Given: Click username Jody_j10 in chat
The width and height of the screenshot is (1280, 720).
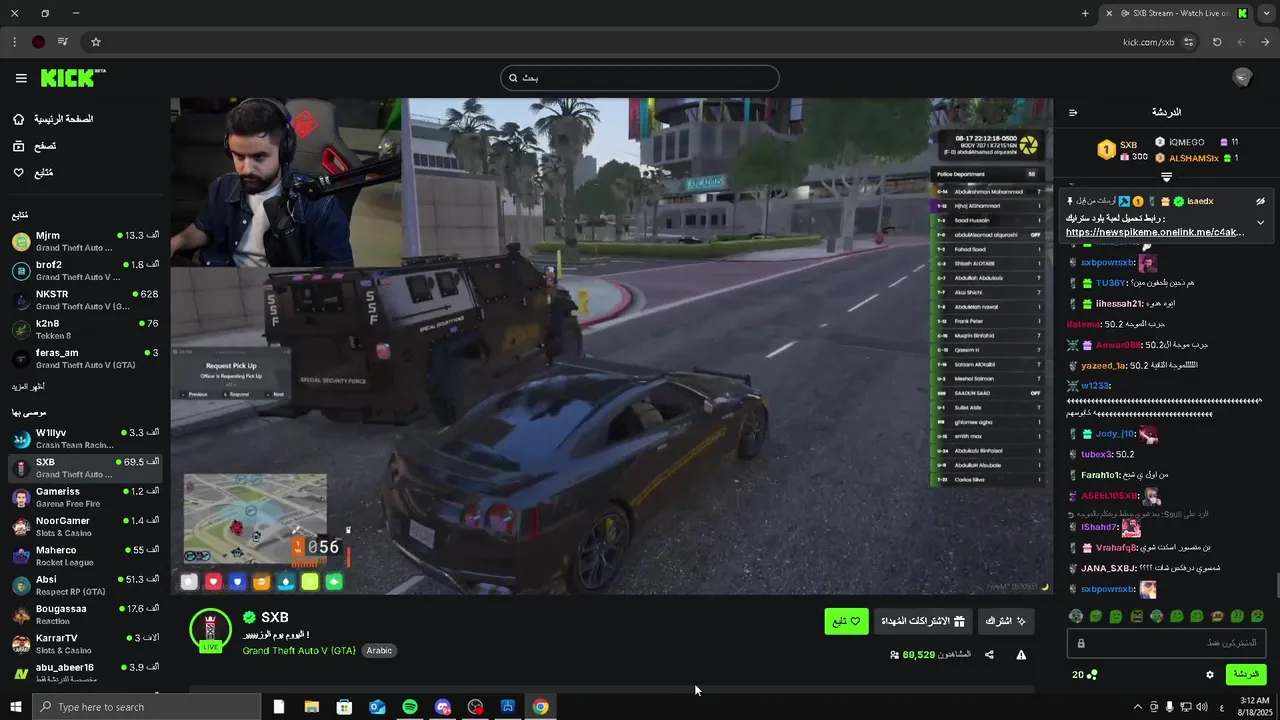Looking at the screenshot, I should [x=1115, y=434].
